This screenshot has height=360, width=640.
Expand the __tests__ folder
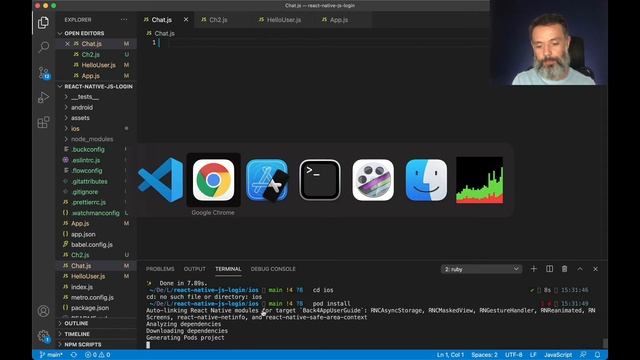coord(84,97)
